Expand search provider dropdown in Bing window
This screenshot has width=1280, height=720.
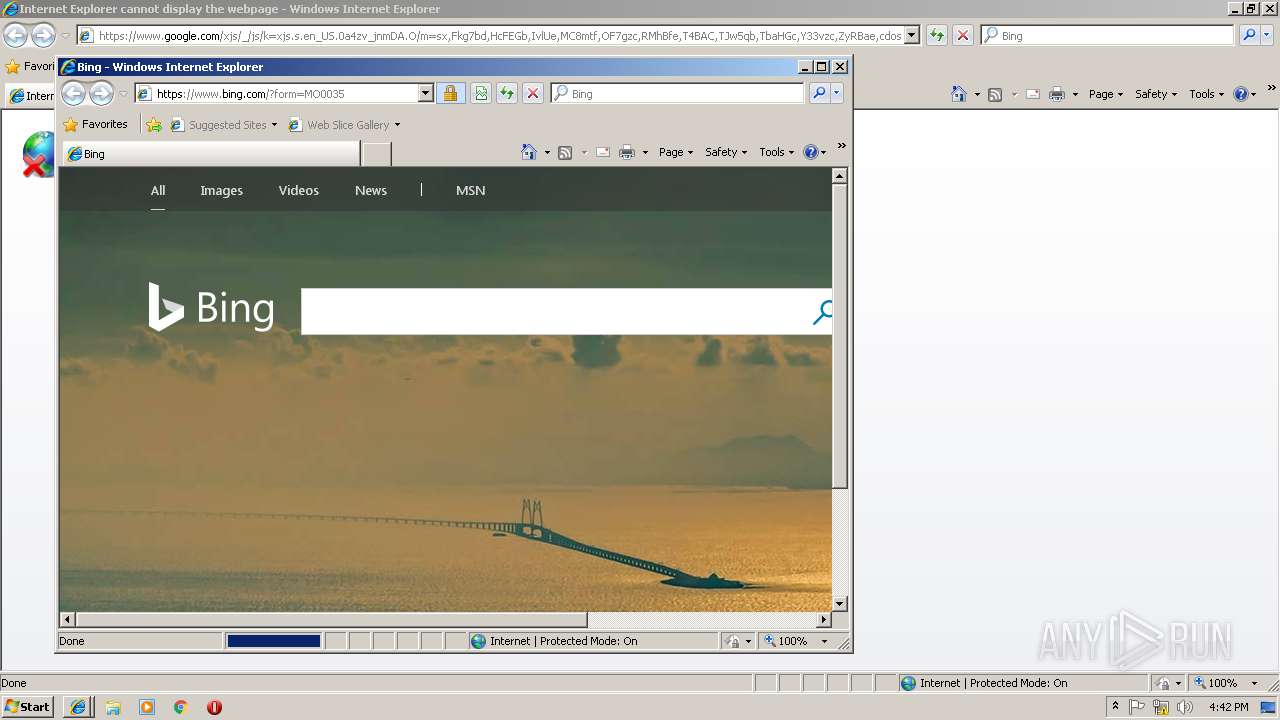pyautogui.click(x=837, y=93)
